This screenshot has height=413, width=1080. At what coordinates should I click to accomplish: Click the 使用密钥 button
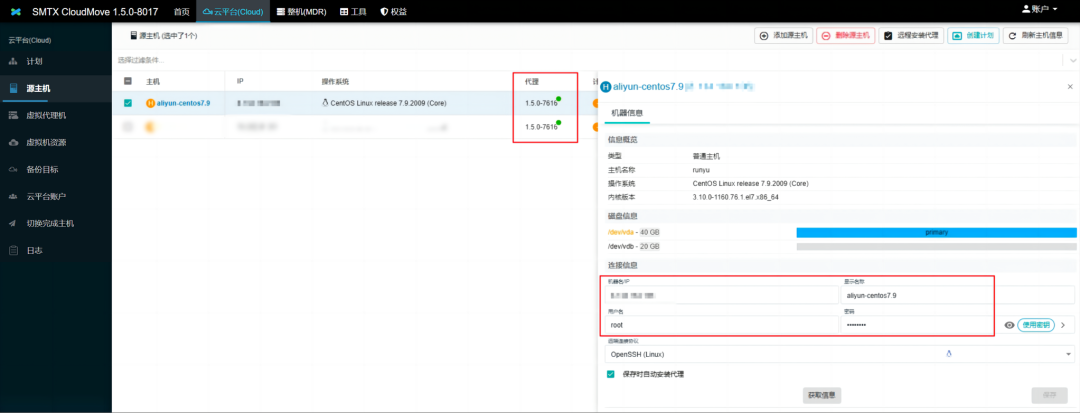(x=1035, y=325)
